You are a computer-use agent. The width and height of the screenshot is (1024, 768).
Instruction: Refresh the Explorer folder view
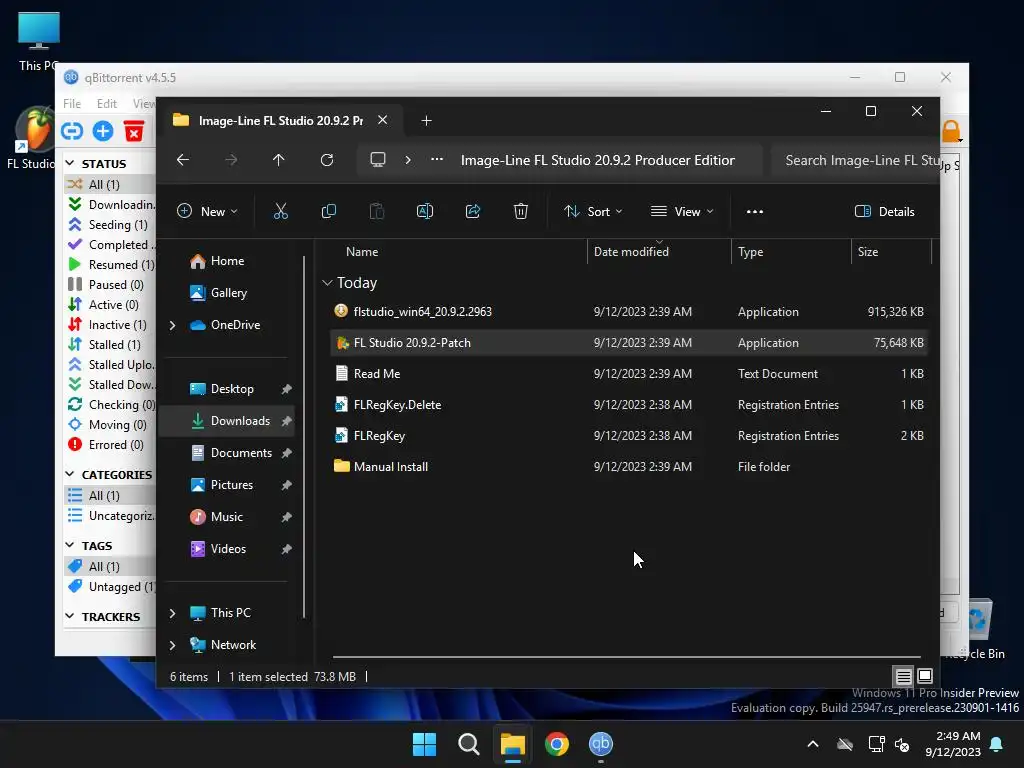(327, 160)
